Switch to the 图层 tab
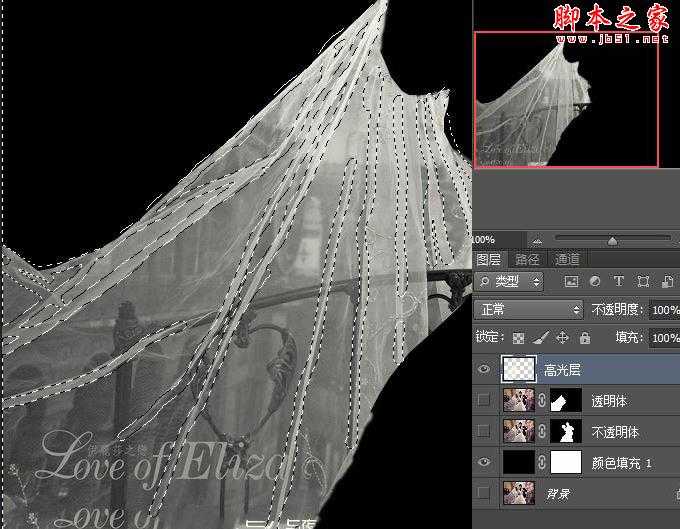The height and width of the screenshot is (529, 680). pyautogui.click(x=489, y=259)
